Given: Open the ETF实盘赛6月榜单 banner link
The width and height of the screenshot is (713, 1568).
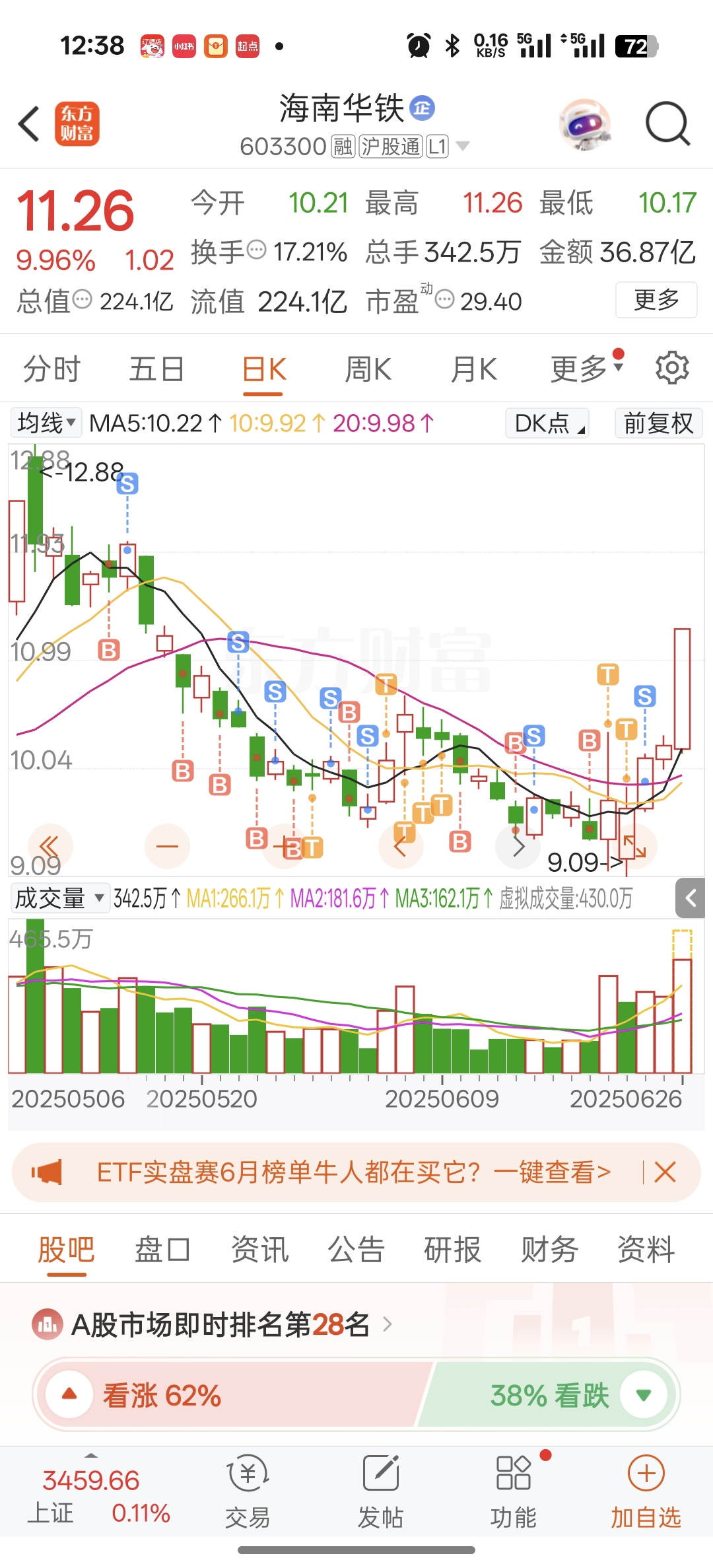Looking at the screenshot, I should (x=354, y=1172).
